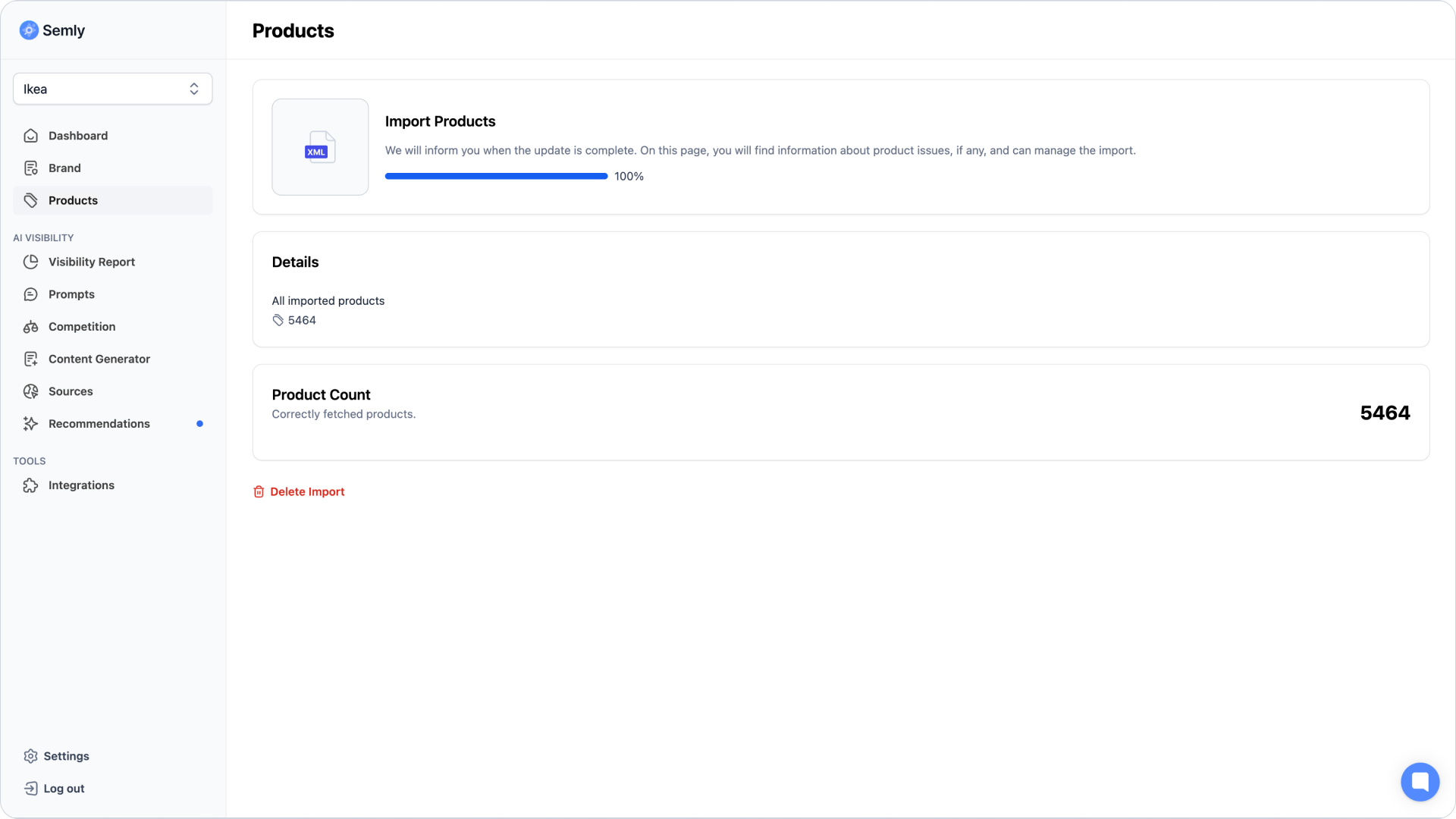Click the Delete Import button
Image resolution: width=1456 pixels, height=819 pixels.
(x=299, y=491)
